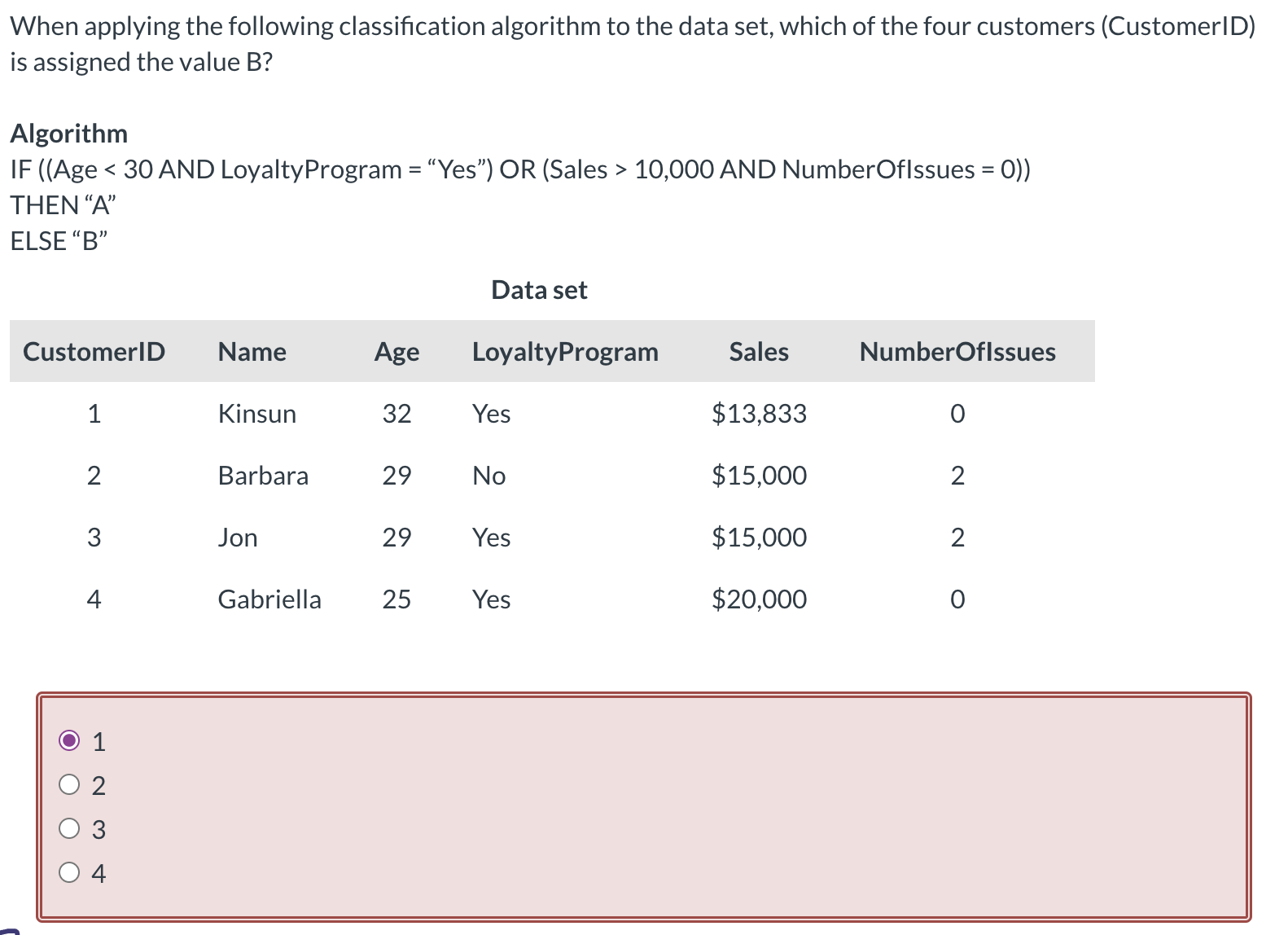This screenshot has height=935, width=1288.
Task: Click the Name column header
Action: point(252,351)
